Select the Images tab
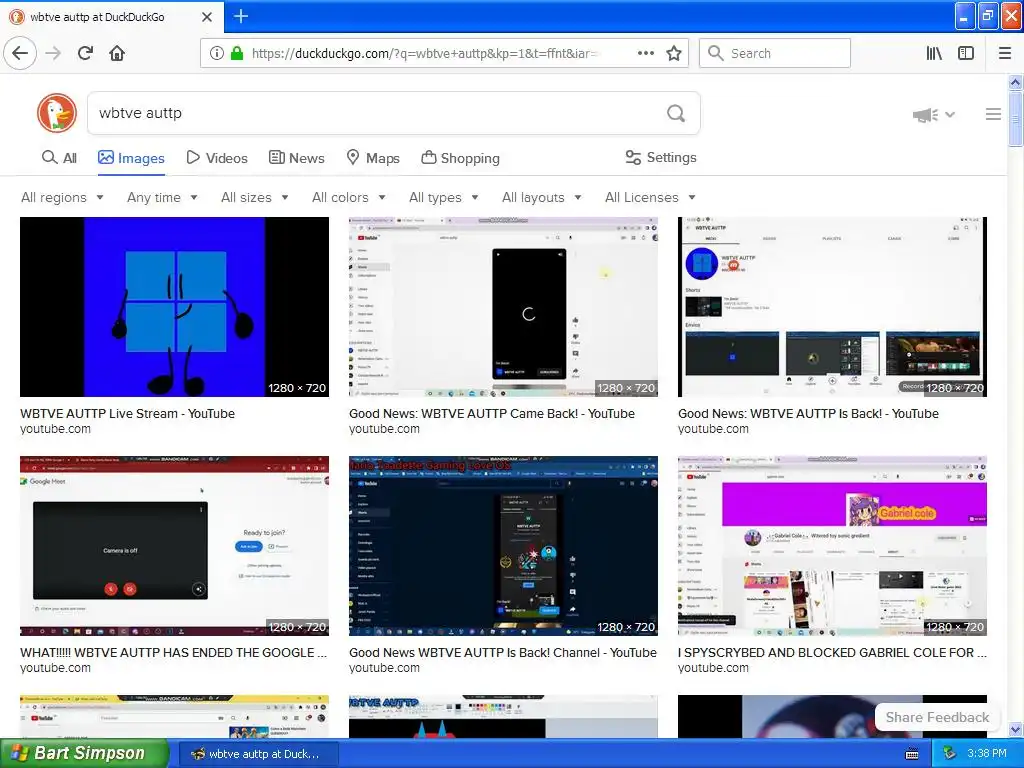 tap(131, 158)
